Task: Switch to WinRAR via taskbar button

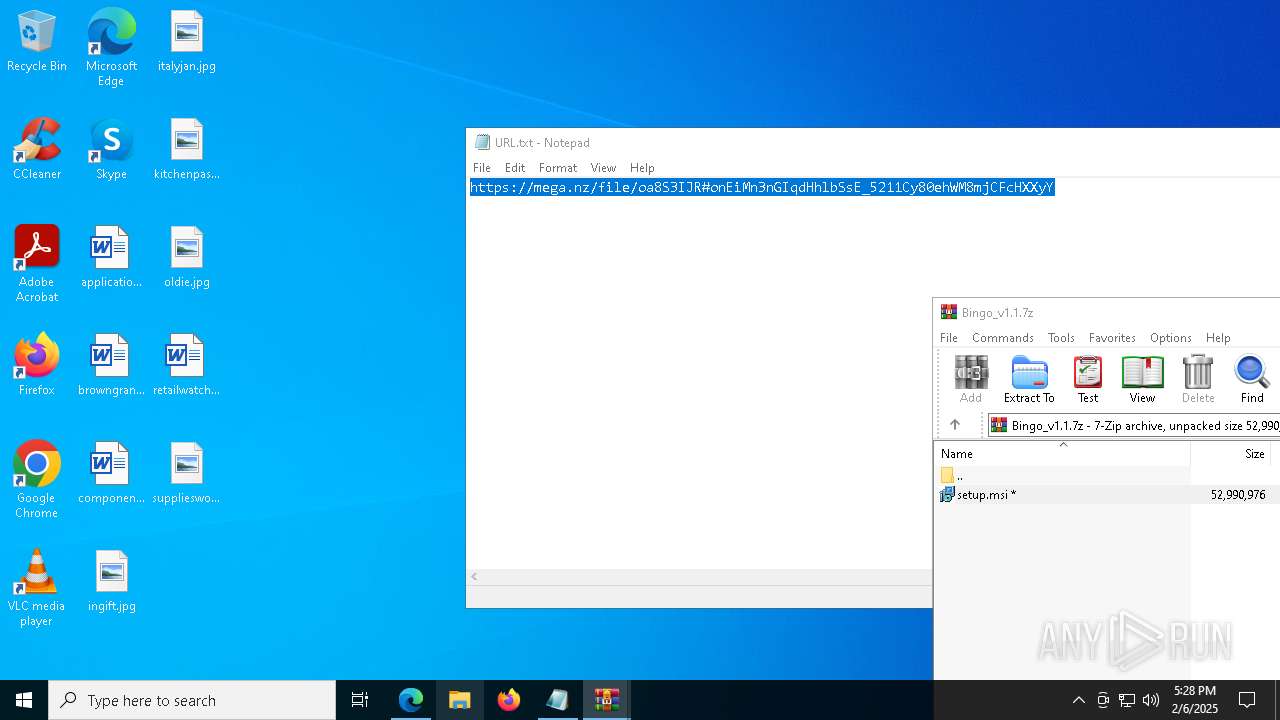Action: pyautogui.click(x=607, y=700)
